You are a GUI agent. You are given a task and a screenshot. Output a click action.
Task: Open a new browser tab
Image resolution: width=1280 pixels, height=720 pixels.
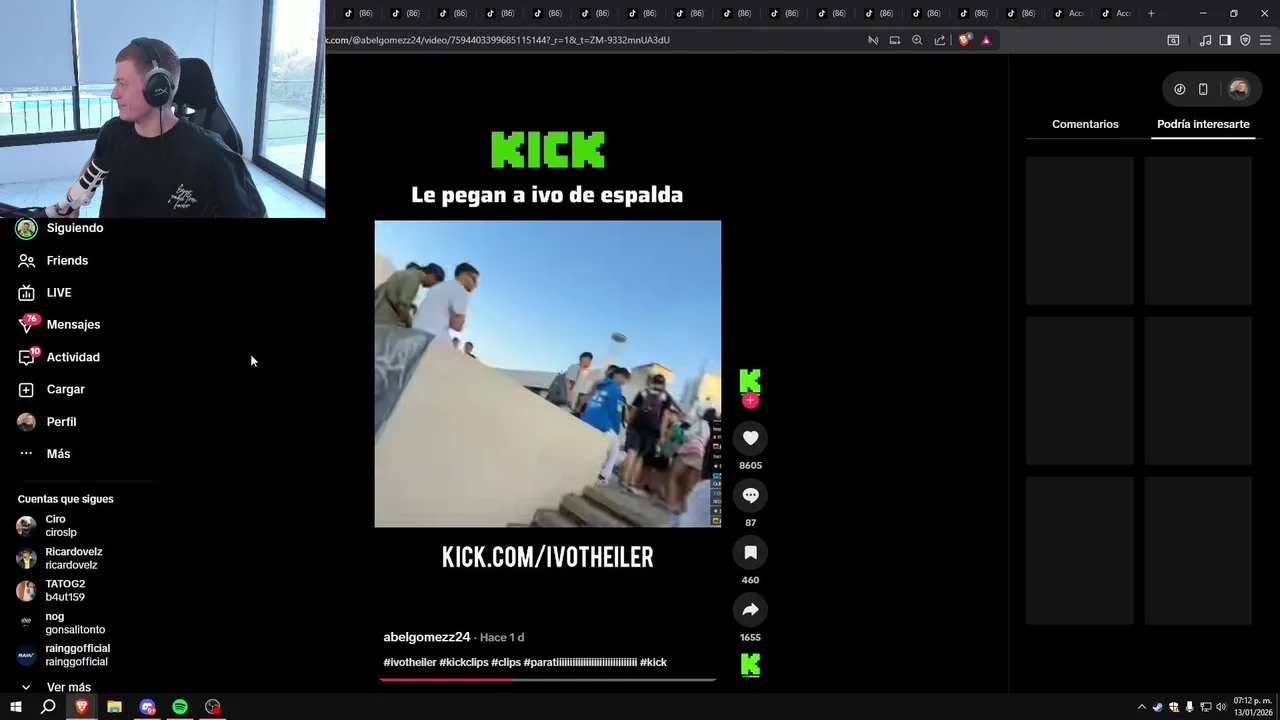1151,13
